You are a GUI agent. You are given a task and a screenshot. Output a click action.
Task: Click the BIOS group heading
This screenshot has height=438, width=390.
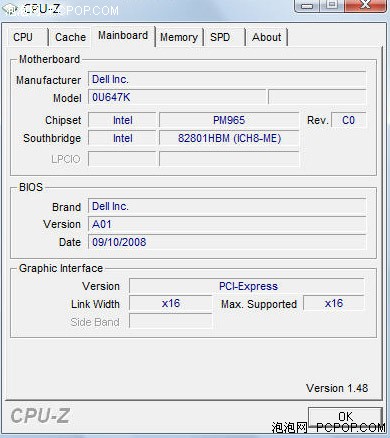click(x=31, y=187)
